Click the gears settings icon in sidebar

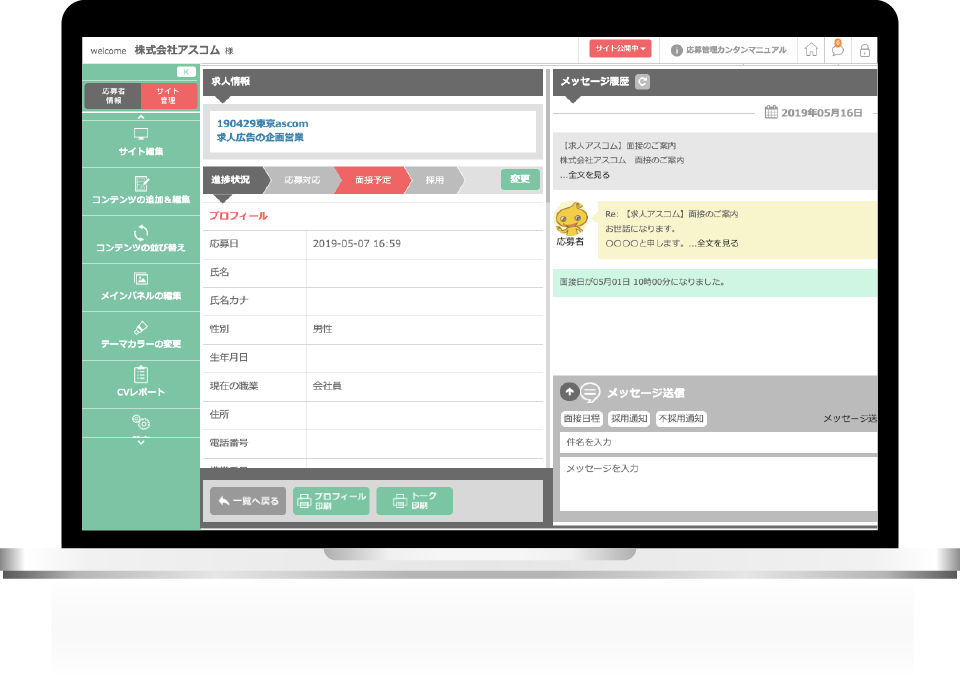click(141, 424)
